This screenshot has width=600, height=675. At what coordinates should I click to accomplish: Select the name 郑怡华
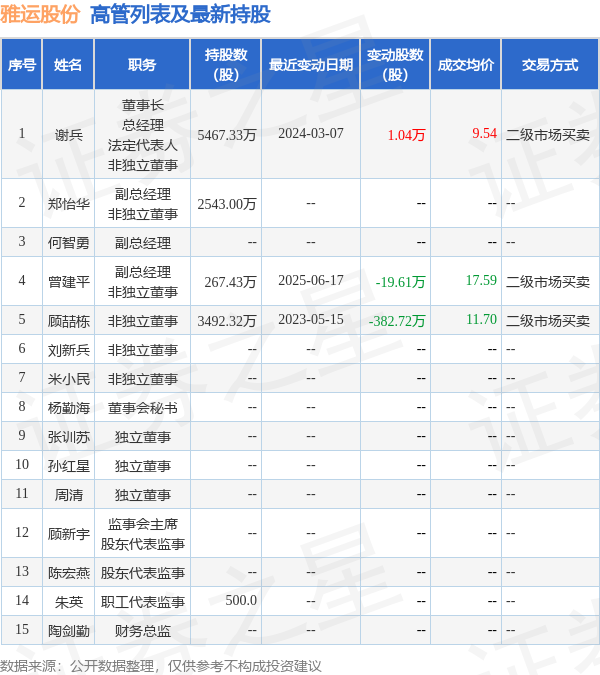coord(68,204)
